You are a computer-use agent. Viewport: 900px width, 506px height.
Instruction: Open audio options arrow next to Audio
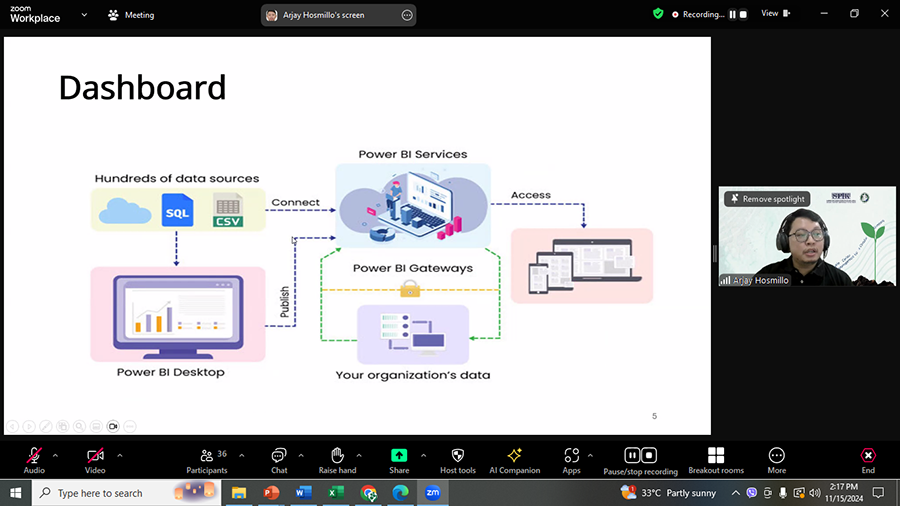(55, 456)
